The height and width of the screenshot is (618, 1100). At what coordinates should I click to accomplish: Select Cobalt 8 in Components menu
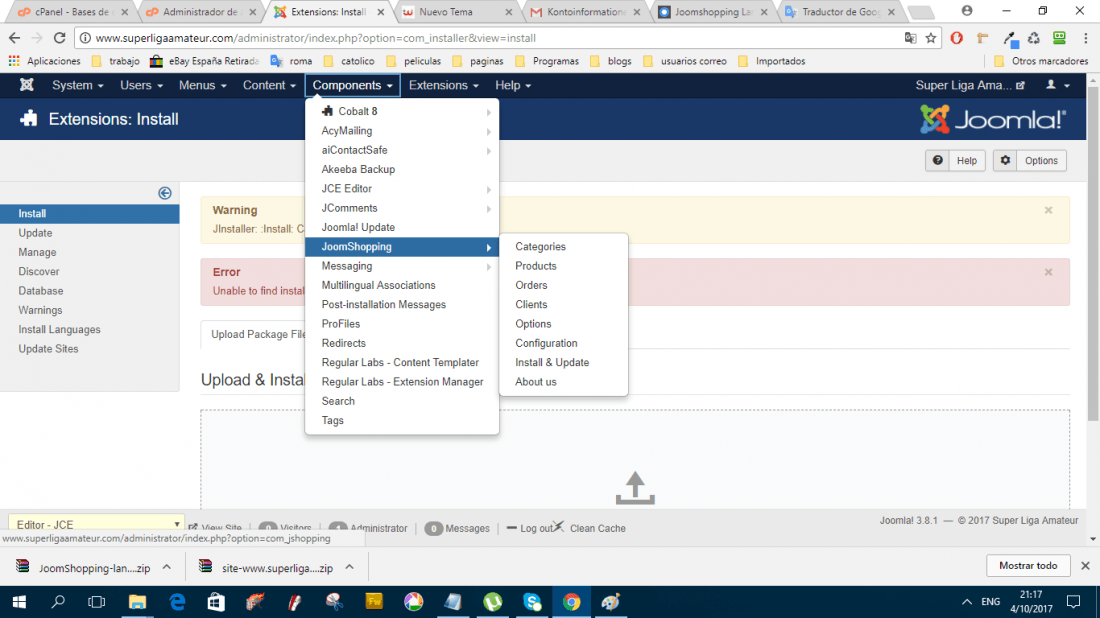pyautogui.click(x=402, y=112)
